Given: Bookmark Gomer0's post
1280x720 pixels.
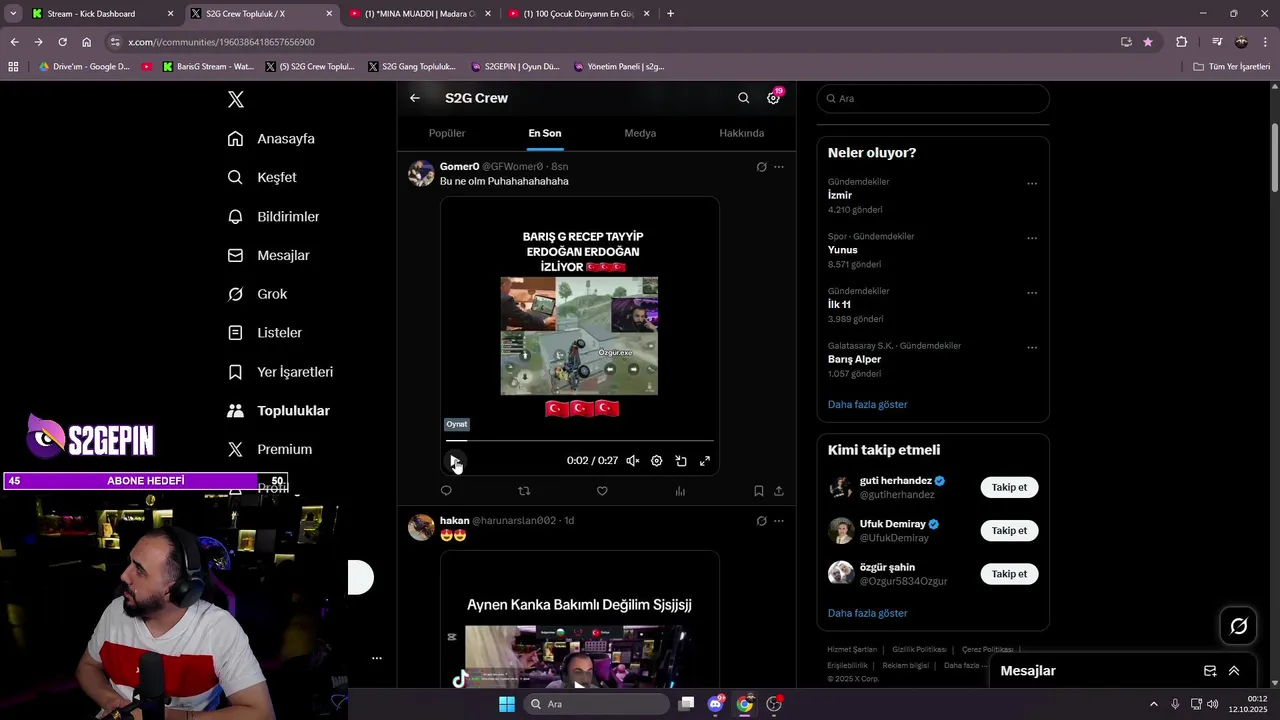Looking at the screenshot, I should click(758, 491).
